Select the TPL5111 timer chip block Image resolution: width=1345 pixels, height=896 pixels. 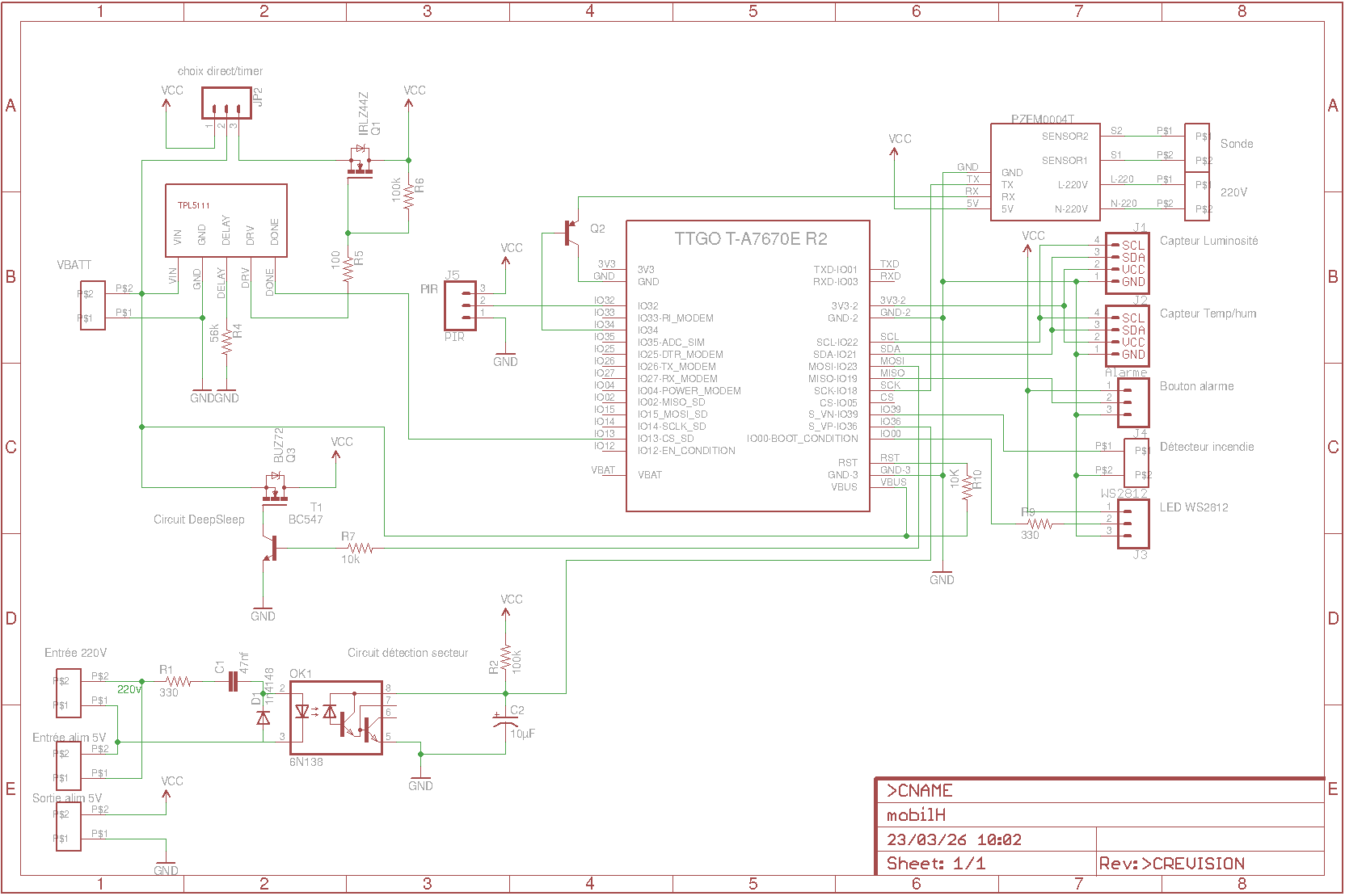[x=226, y=221]
